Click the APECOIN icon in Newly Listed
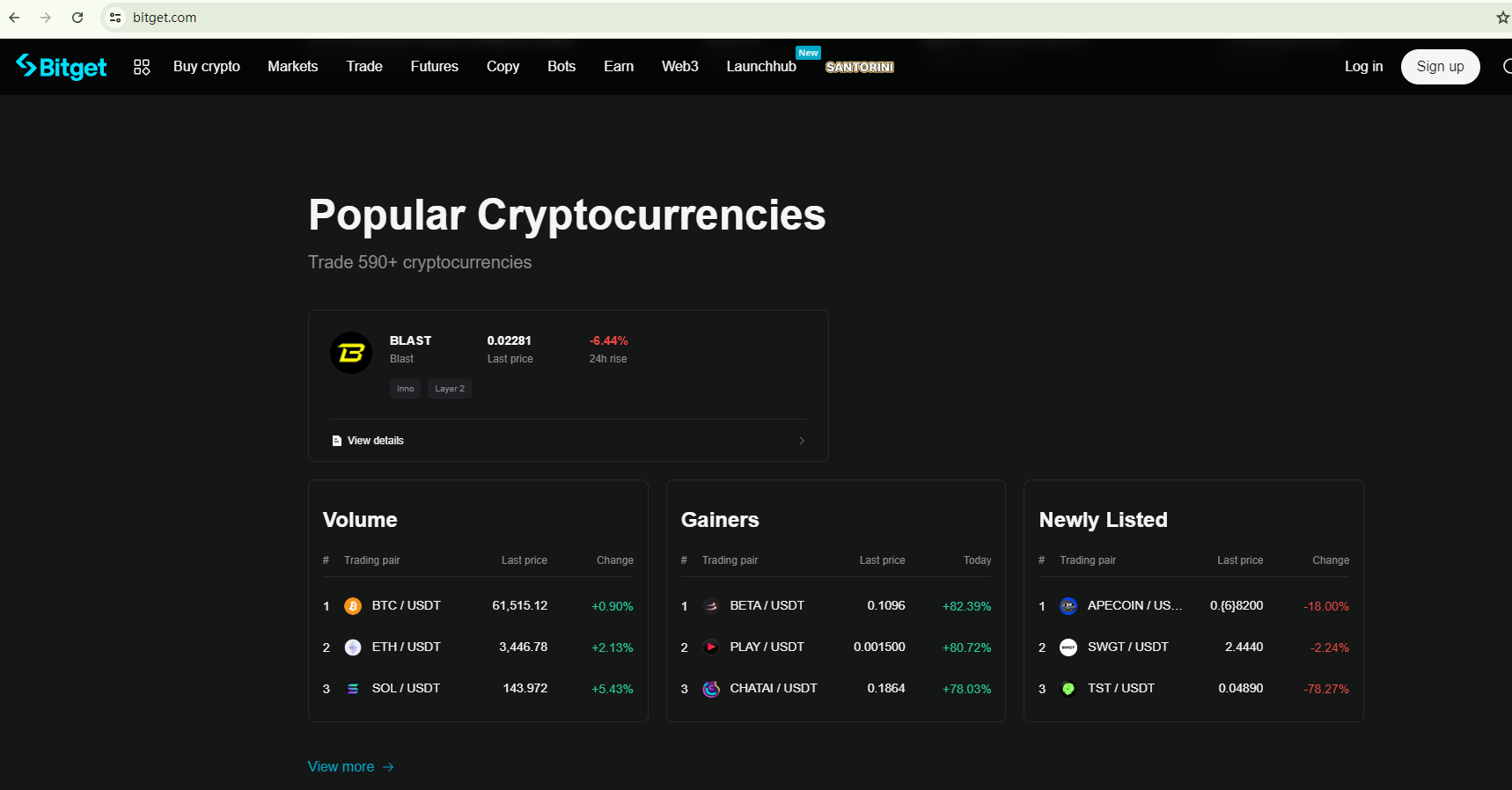 (x=1068, y=606)
